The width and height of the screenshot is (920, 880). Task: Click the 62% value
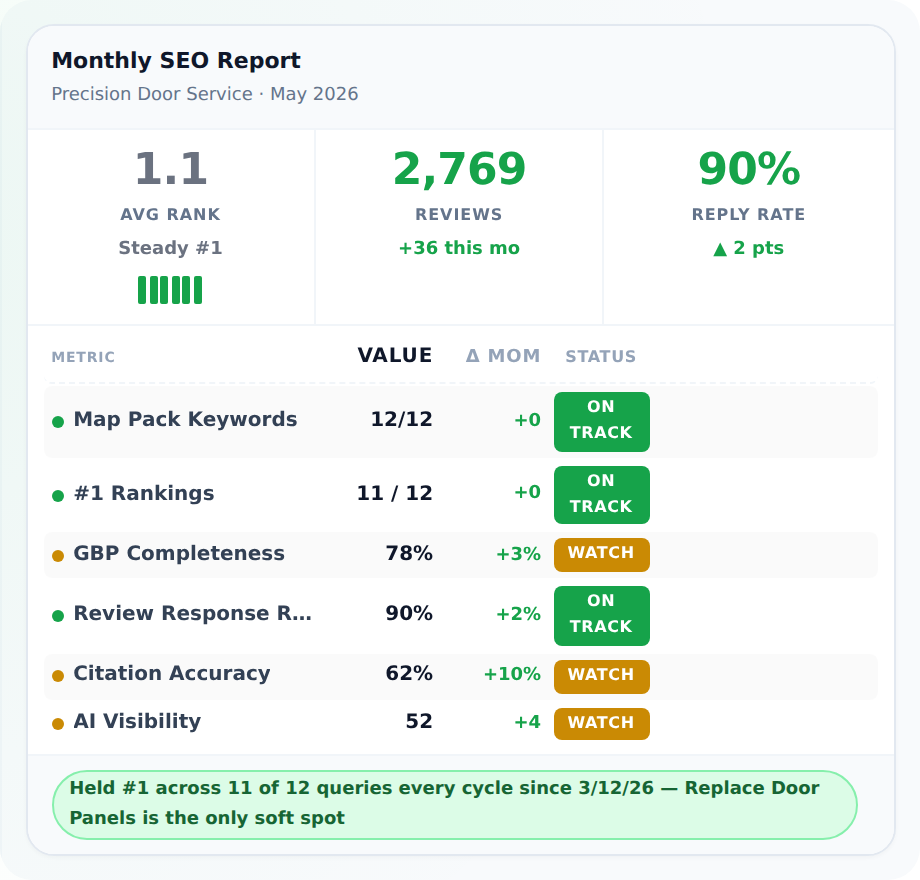(x=409, y=673)
